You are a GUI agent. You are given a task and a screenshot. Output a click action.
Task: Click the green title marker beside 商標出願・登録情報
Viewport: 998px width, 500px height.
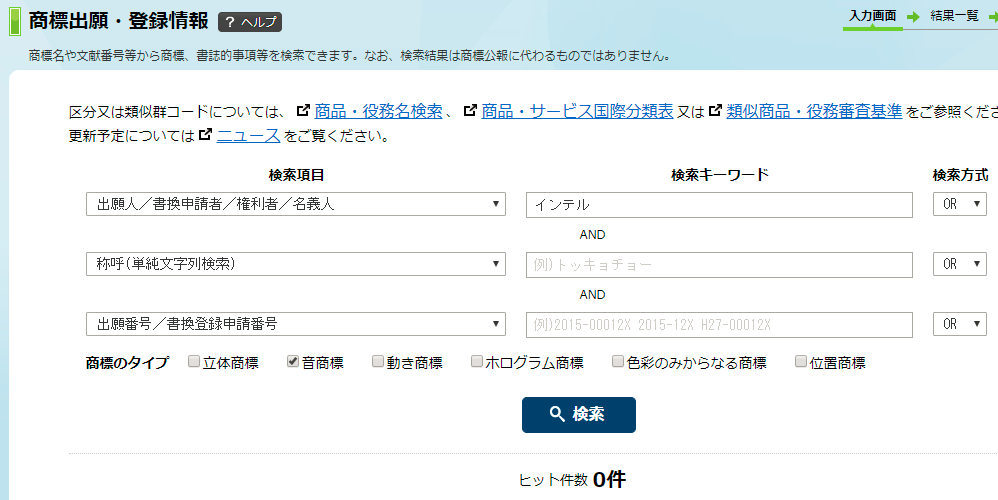pyautogui.click(x=15, y=22)
